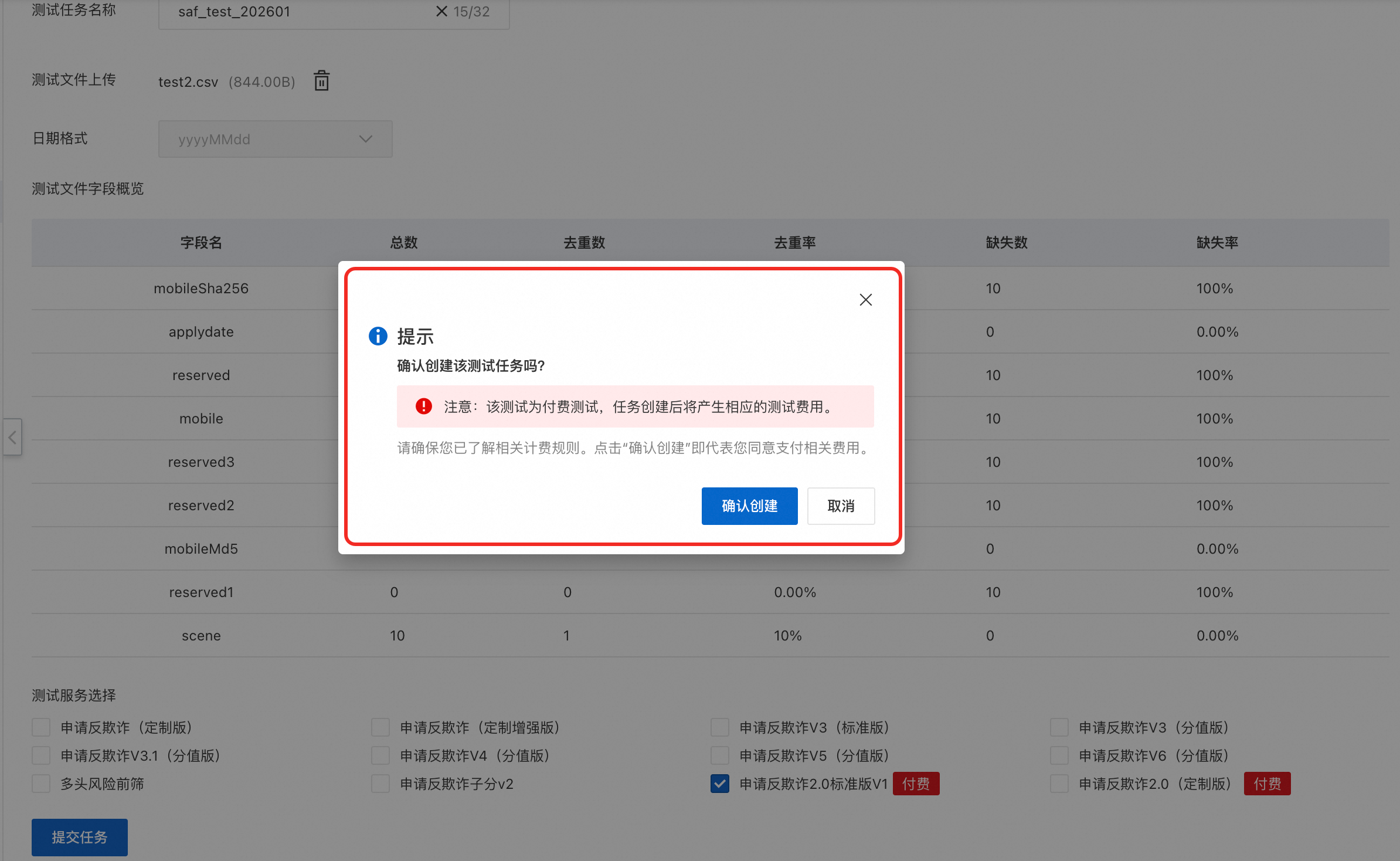Click the red warning exclamation icon
Image resolution: width=1400 pixels, height=861 pixels.
(423, 406)
